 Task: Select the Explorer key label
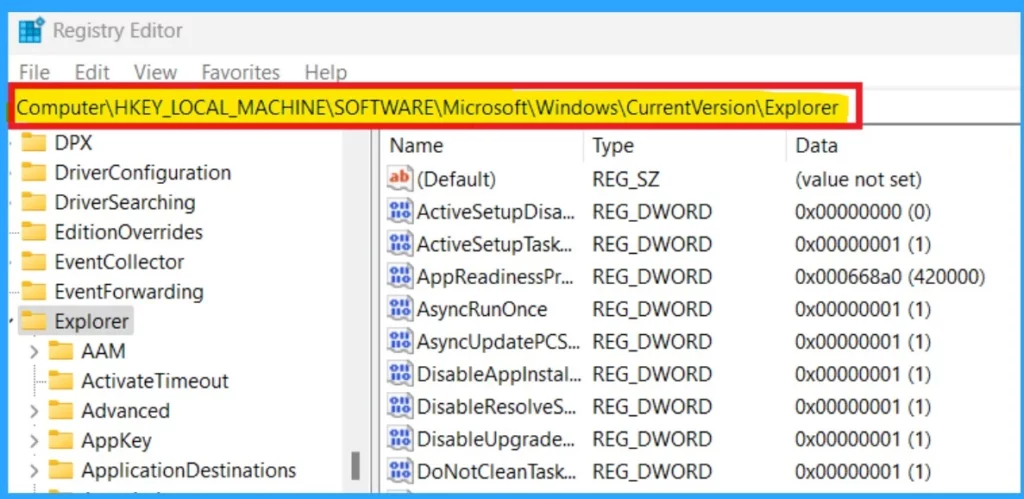point(92,321)
